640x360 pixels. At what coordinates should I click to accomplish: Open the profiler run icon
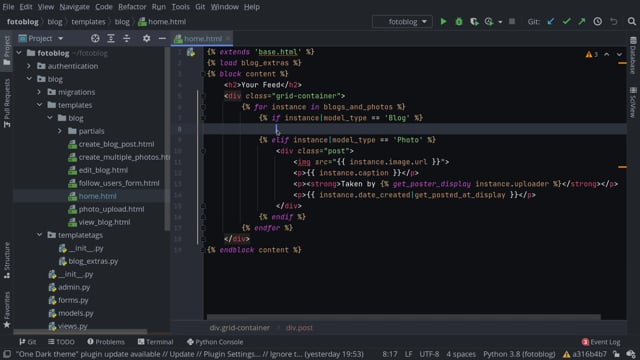pyautogui.click(x=489, y=21)
